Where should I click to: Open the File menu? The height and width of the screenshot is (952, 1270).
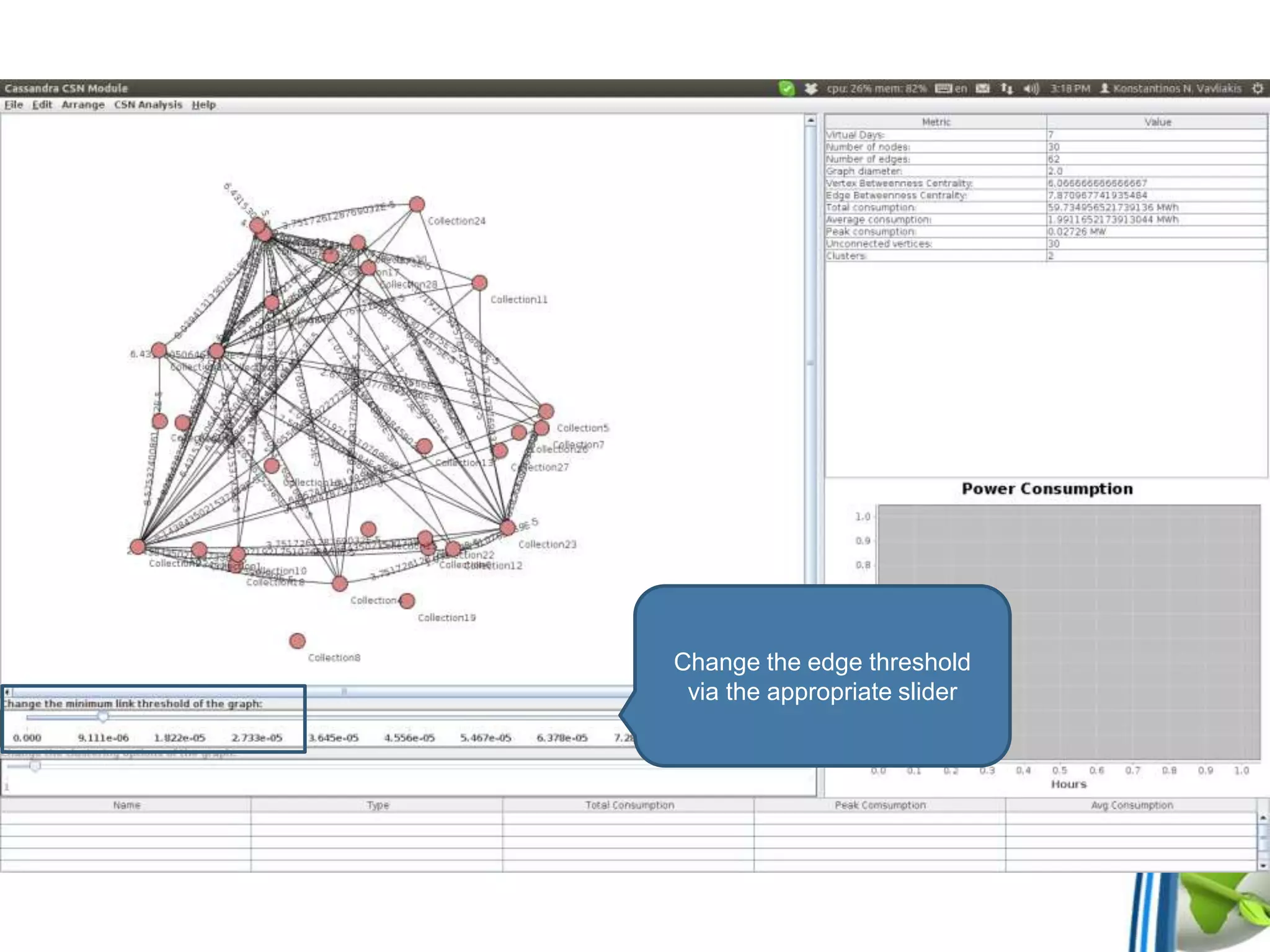[x=14, y=105]
